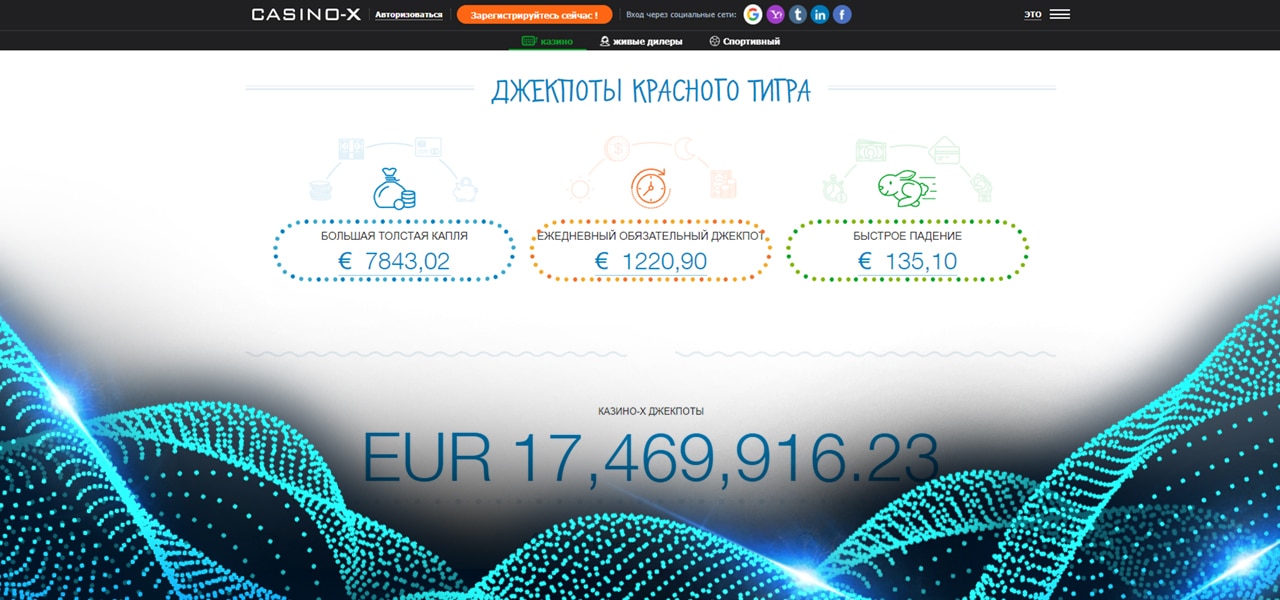Open the hamburger menu

(1060, 14)
